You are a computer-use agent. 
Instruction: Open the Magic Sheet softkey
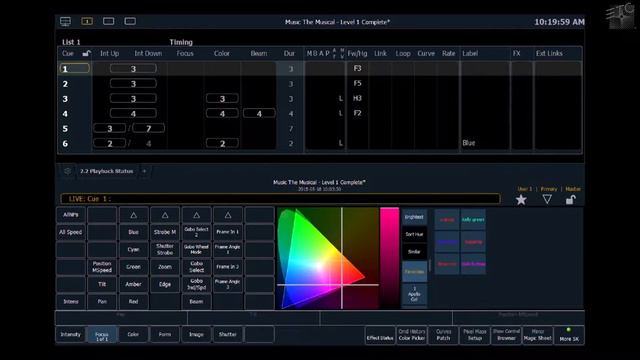click(538, 335)
